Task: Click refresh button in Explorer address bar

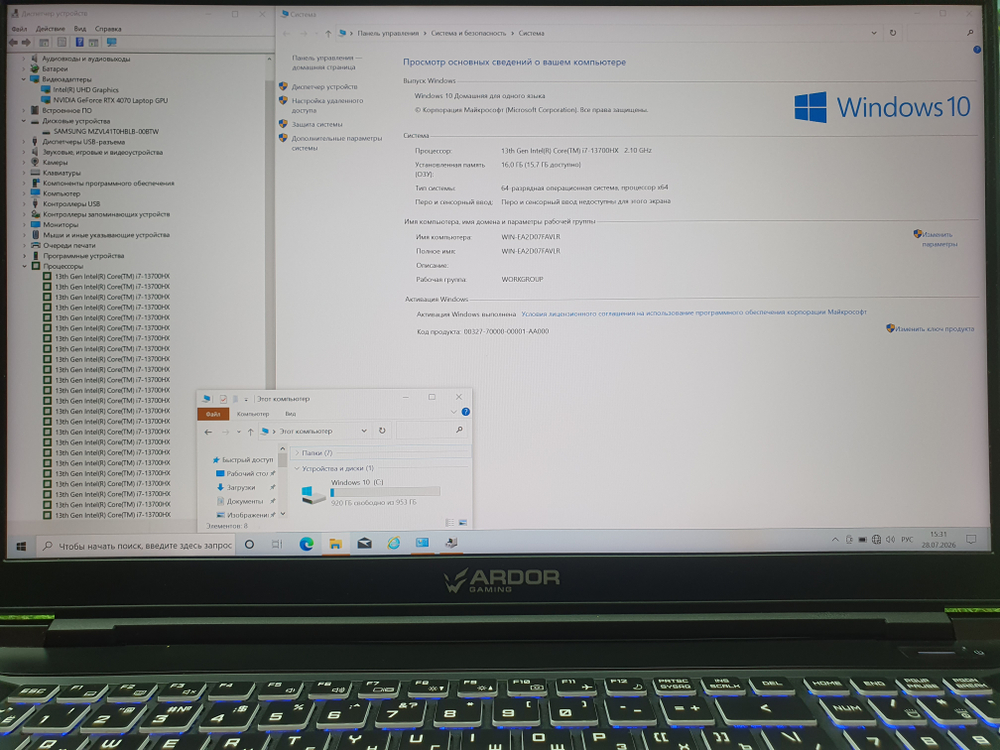Action: 382,430
